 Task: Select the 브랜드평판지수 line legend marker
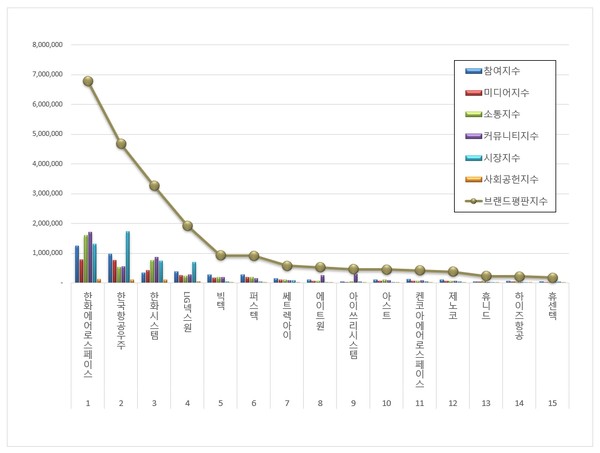pyautogui.click(x=472, y=201)
